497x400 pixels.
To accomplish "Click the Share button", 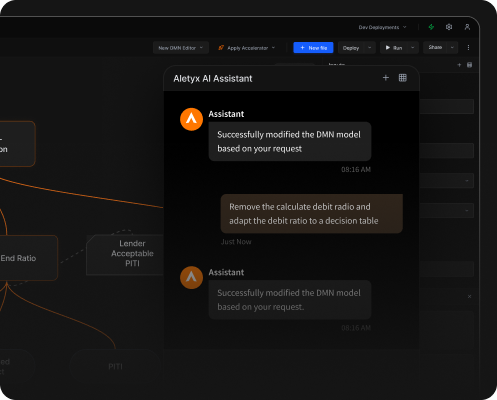I will (435, 47).
